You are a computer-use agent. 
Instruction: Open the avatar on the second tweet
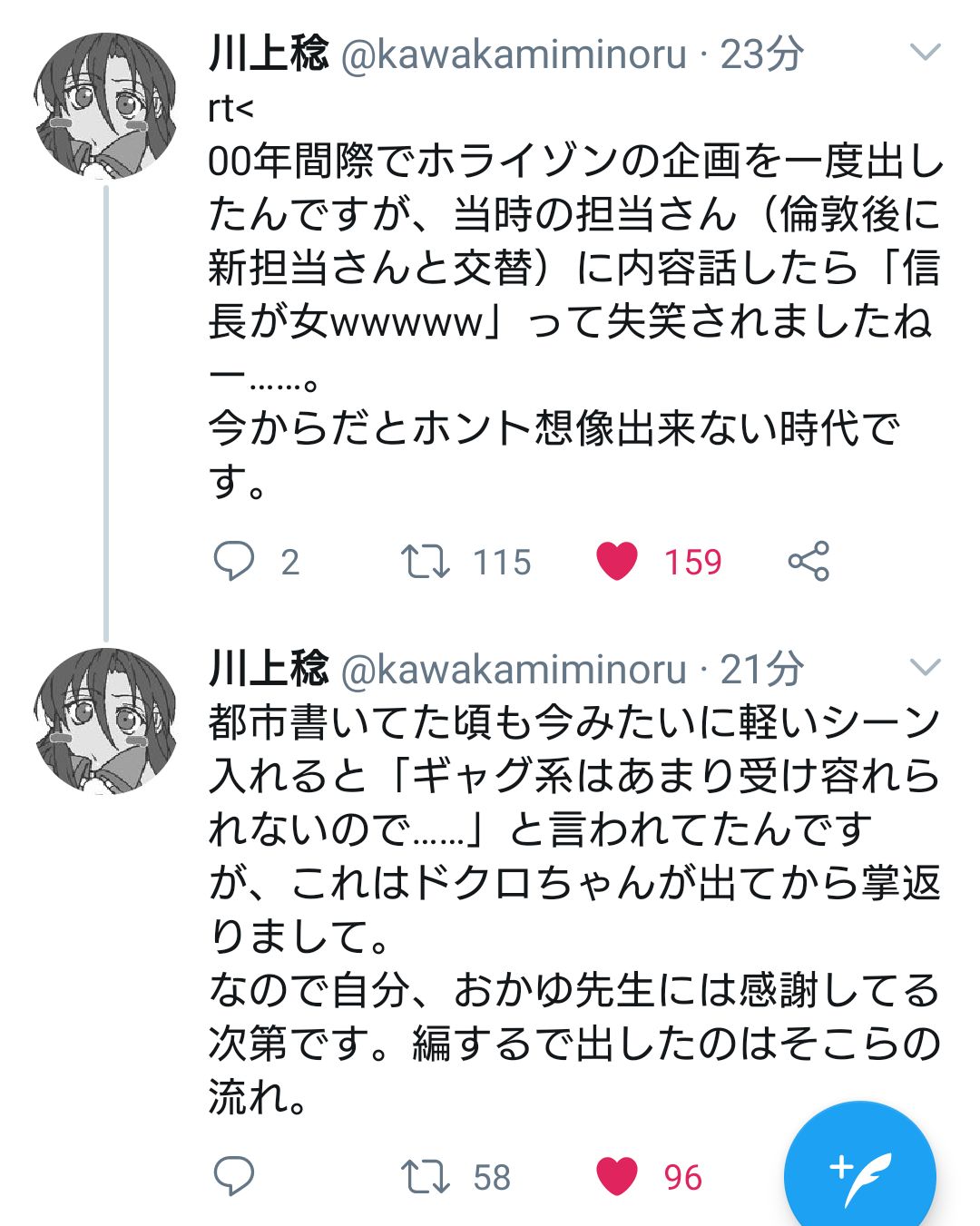(104, 721)
